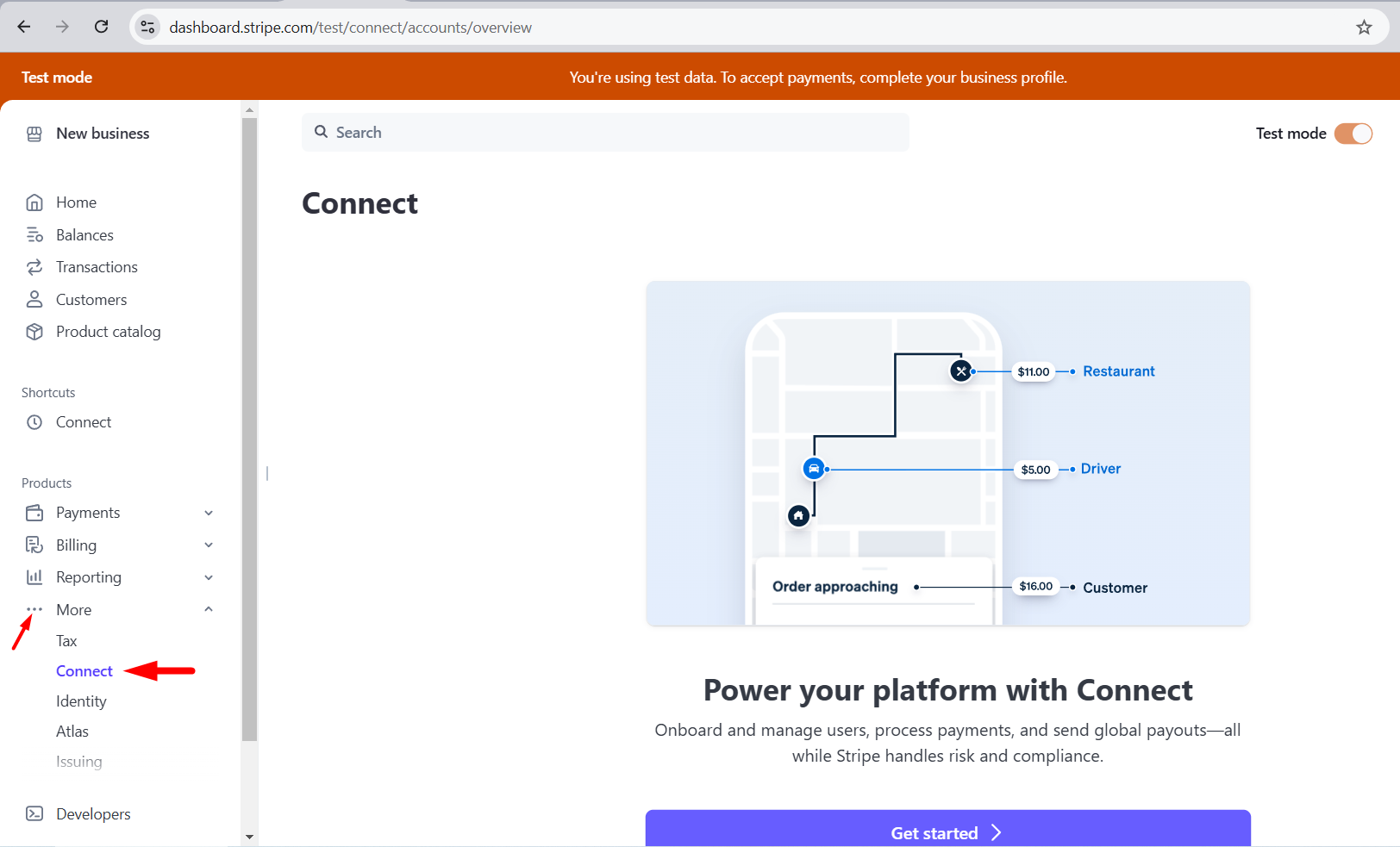1400x847 pixels.
Task: Click the More menu label
Action: pyautogui.click(x=73, y=610)
